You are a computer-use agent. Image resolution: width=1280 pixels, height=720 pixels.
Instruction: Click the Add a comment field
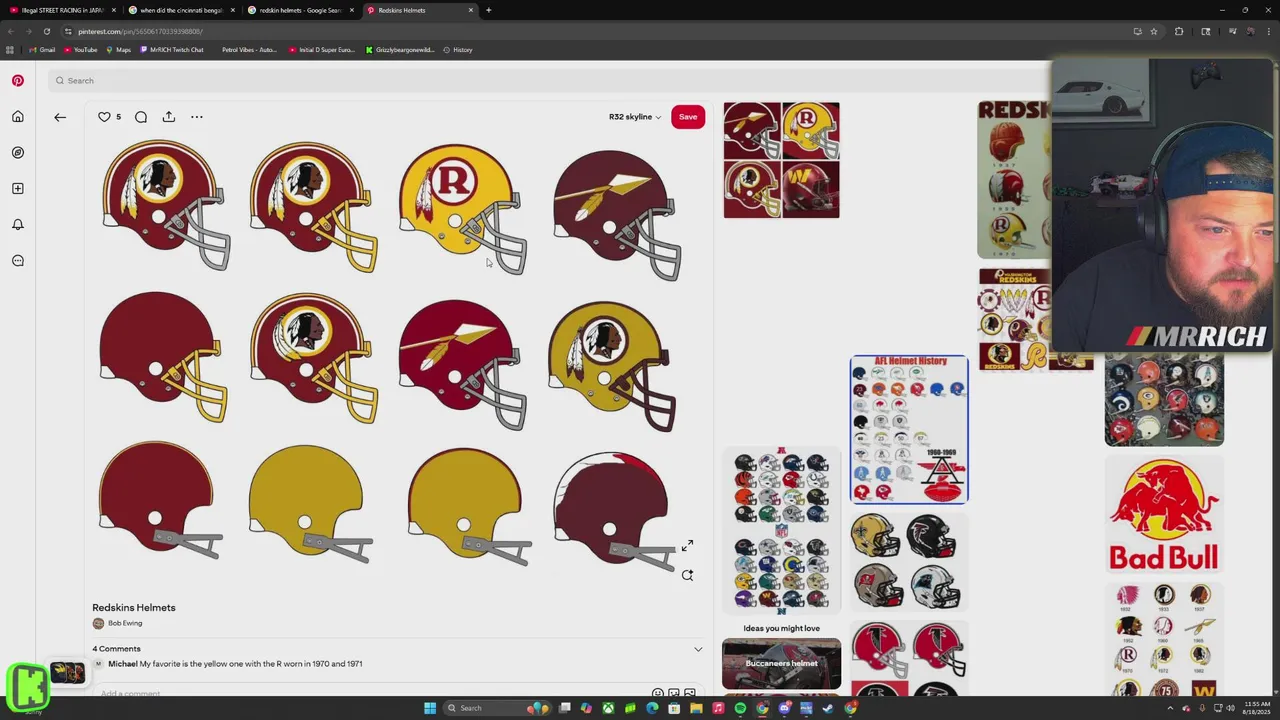pos(370,693)
